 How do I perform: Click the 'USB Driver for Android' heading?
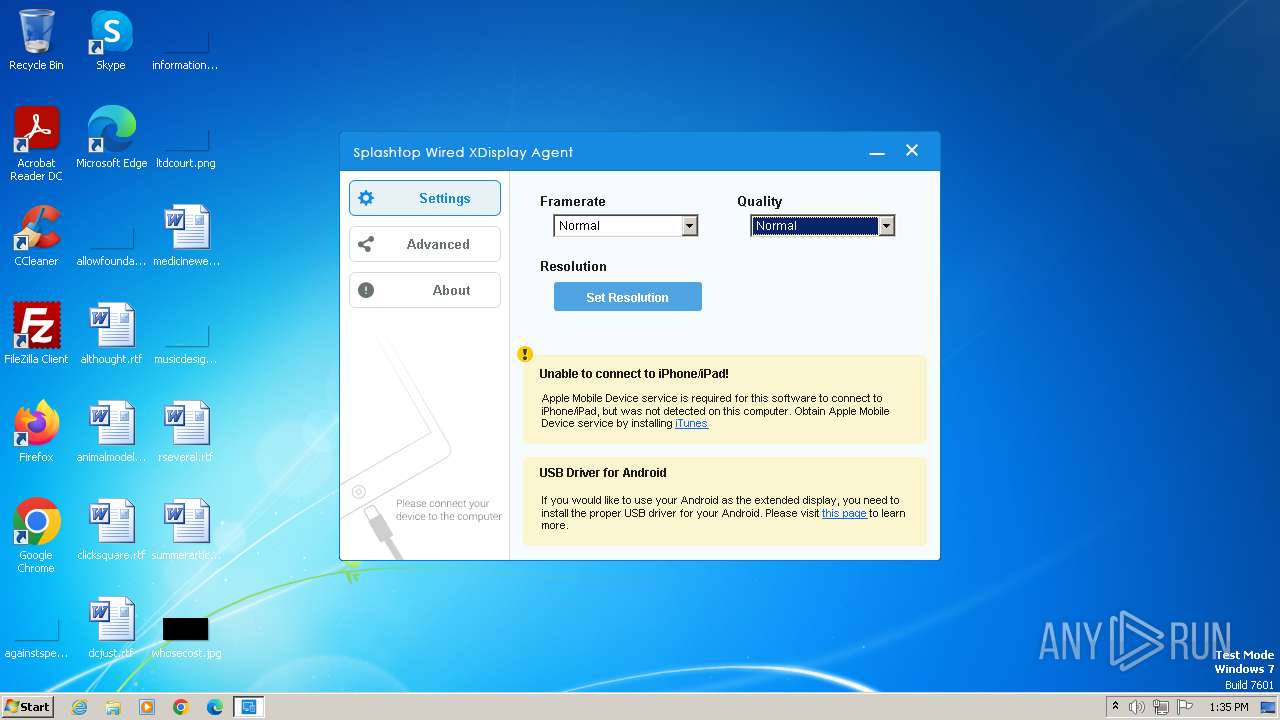click(603, 473)
